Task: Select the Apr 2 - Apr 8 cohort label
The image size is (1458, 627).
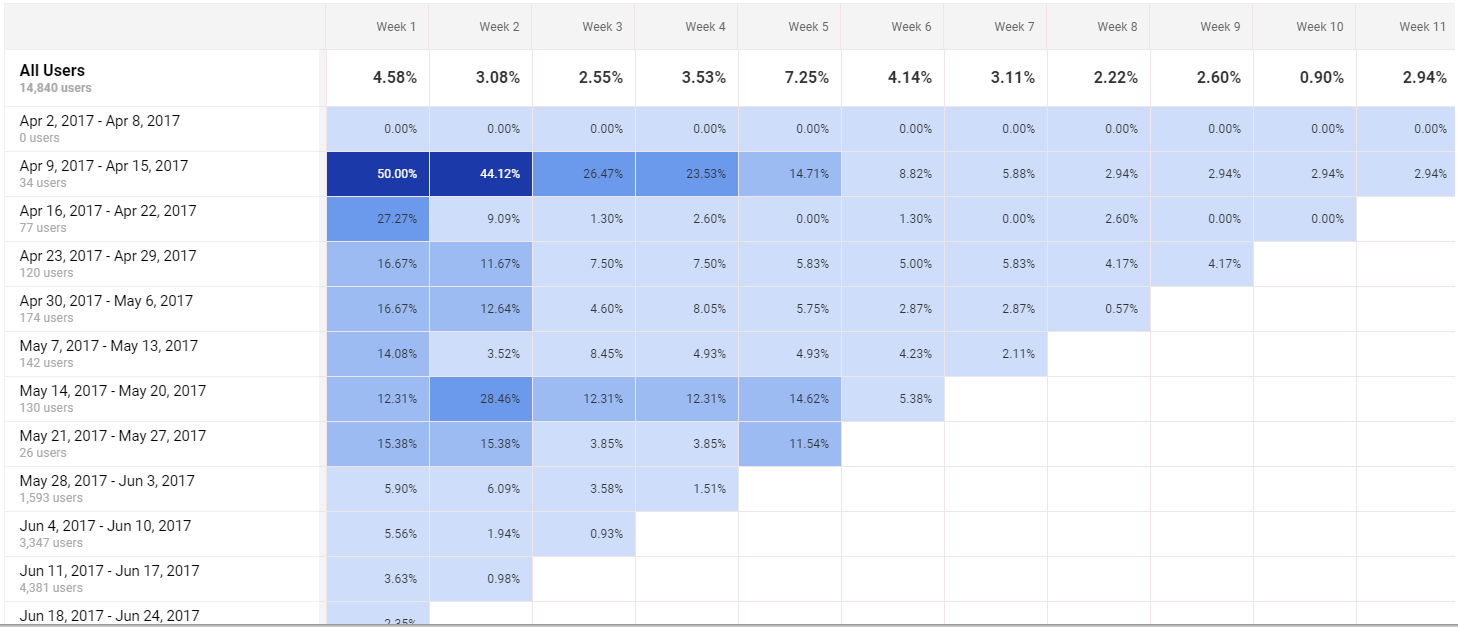Action: click(98, 120)
